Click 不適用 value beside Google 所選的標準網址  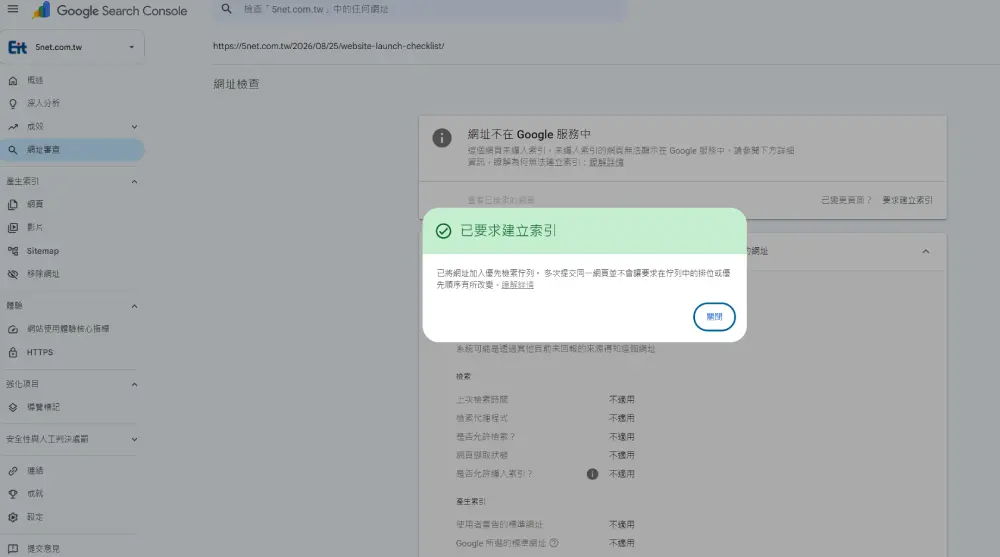pos(622,544)
